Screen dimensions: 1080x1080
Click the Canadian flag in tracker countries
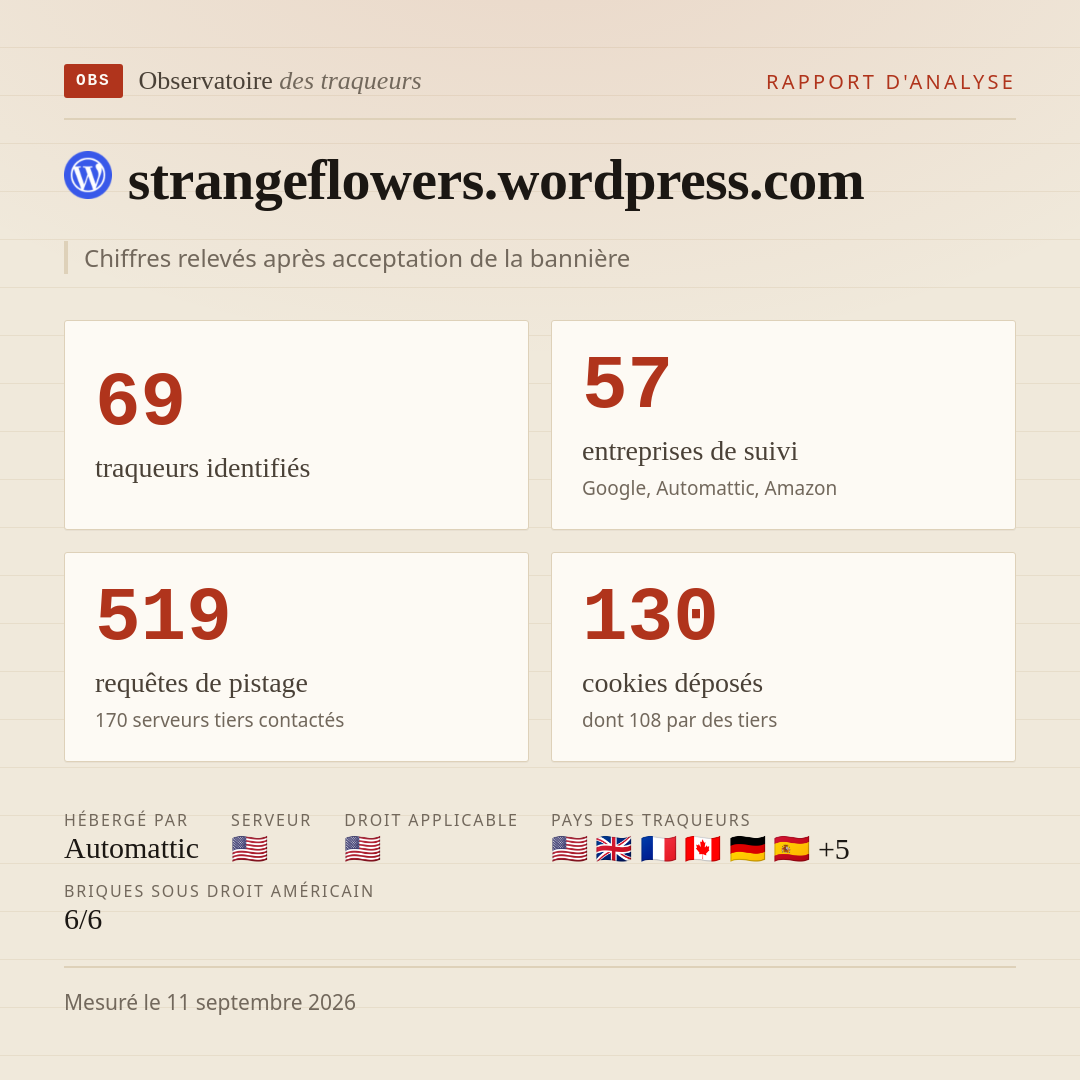(x=703, y=849)
